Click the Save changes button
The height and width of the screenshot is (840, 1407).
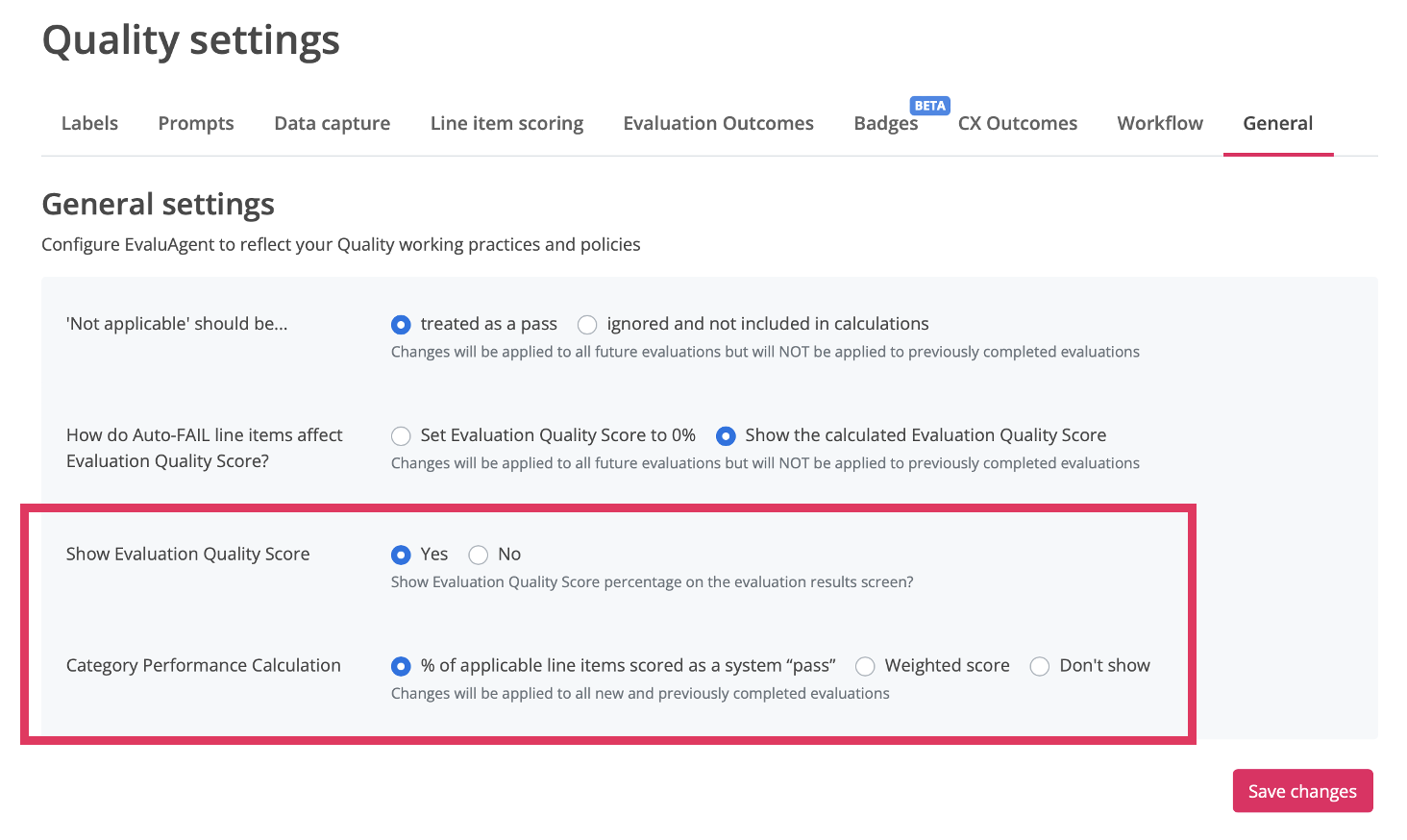point(1301,791)
